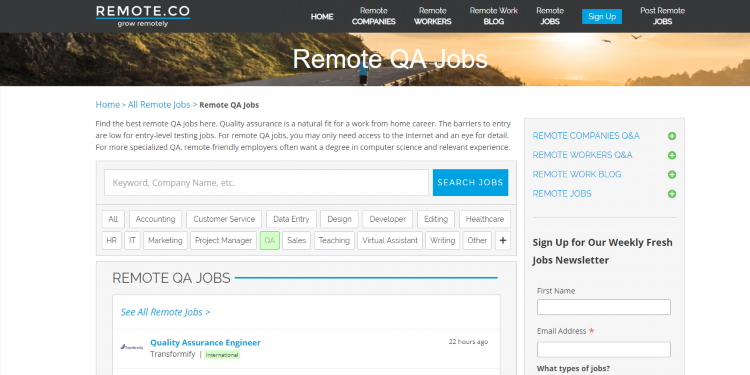Viewport: 750px width, 375px height.
Task: Open Remote Companies in the navigation
Action: pos(374,16)
